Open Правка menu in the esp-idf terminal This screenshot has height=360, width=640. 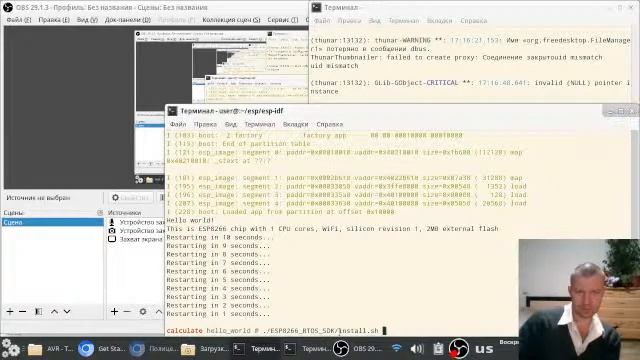point(205,124)
